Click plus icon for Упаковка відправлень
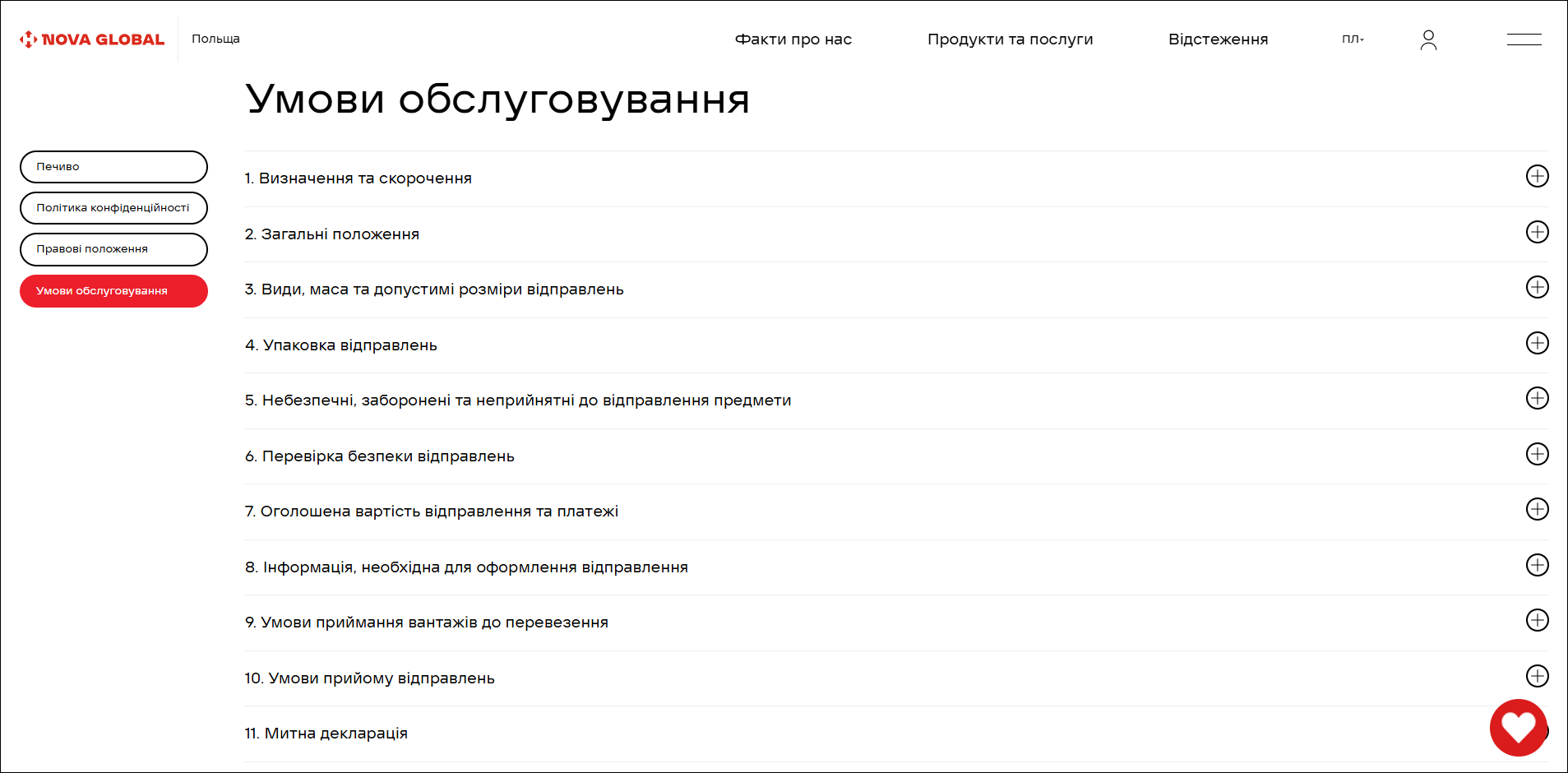This screenshot has width=1568, height=773. (x=1537, y=343)
